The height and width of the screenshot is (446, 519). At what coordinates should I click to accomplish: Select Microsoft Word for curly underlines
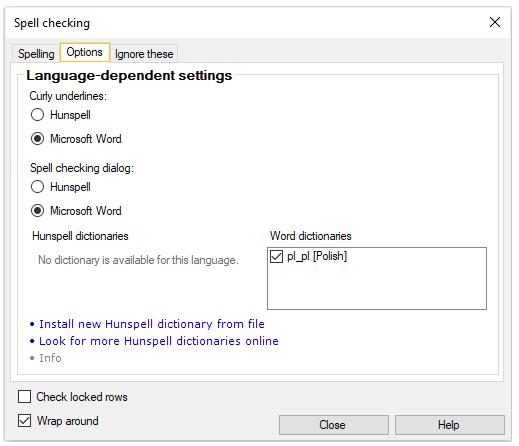[37, 139]
